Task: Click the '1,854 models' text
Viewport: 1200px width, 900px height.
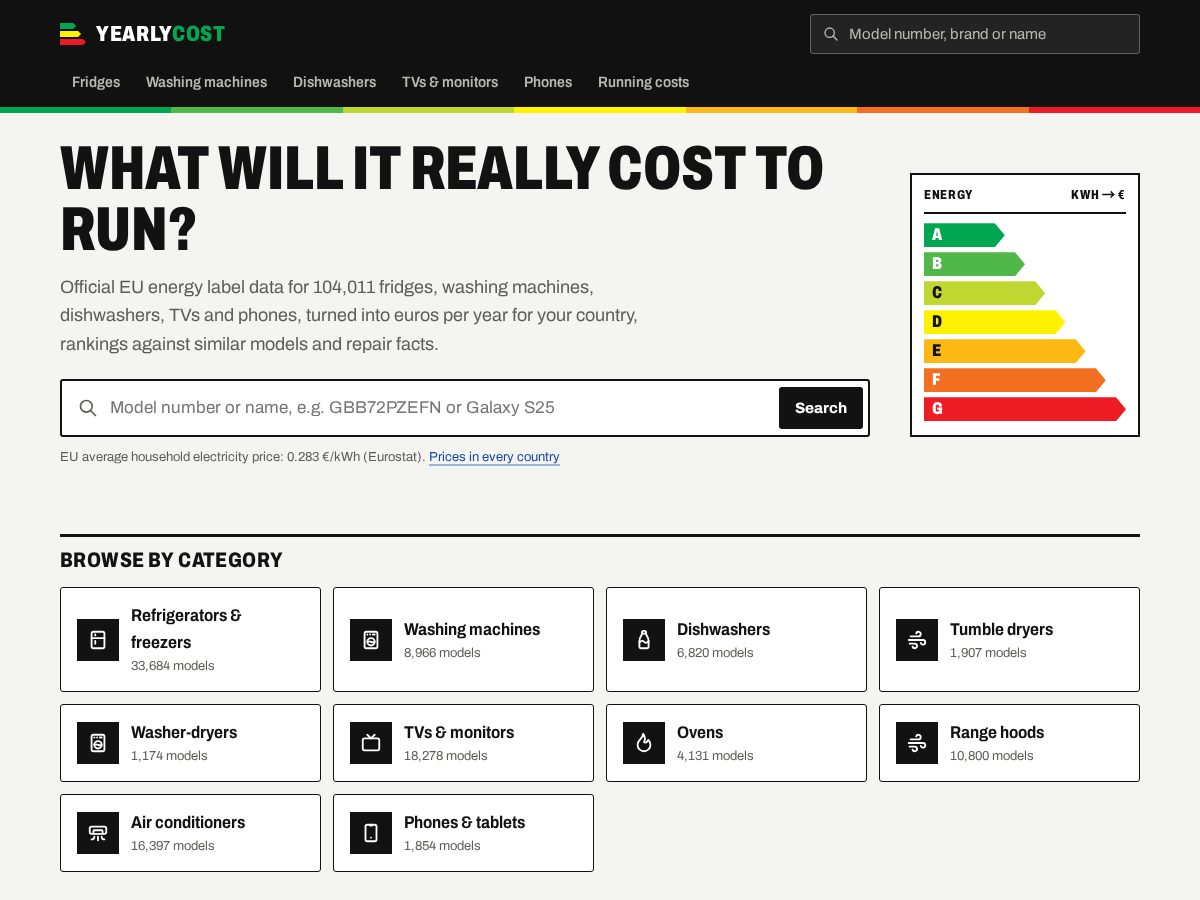Action: [x=442, y=846]
